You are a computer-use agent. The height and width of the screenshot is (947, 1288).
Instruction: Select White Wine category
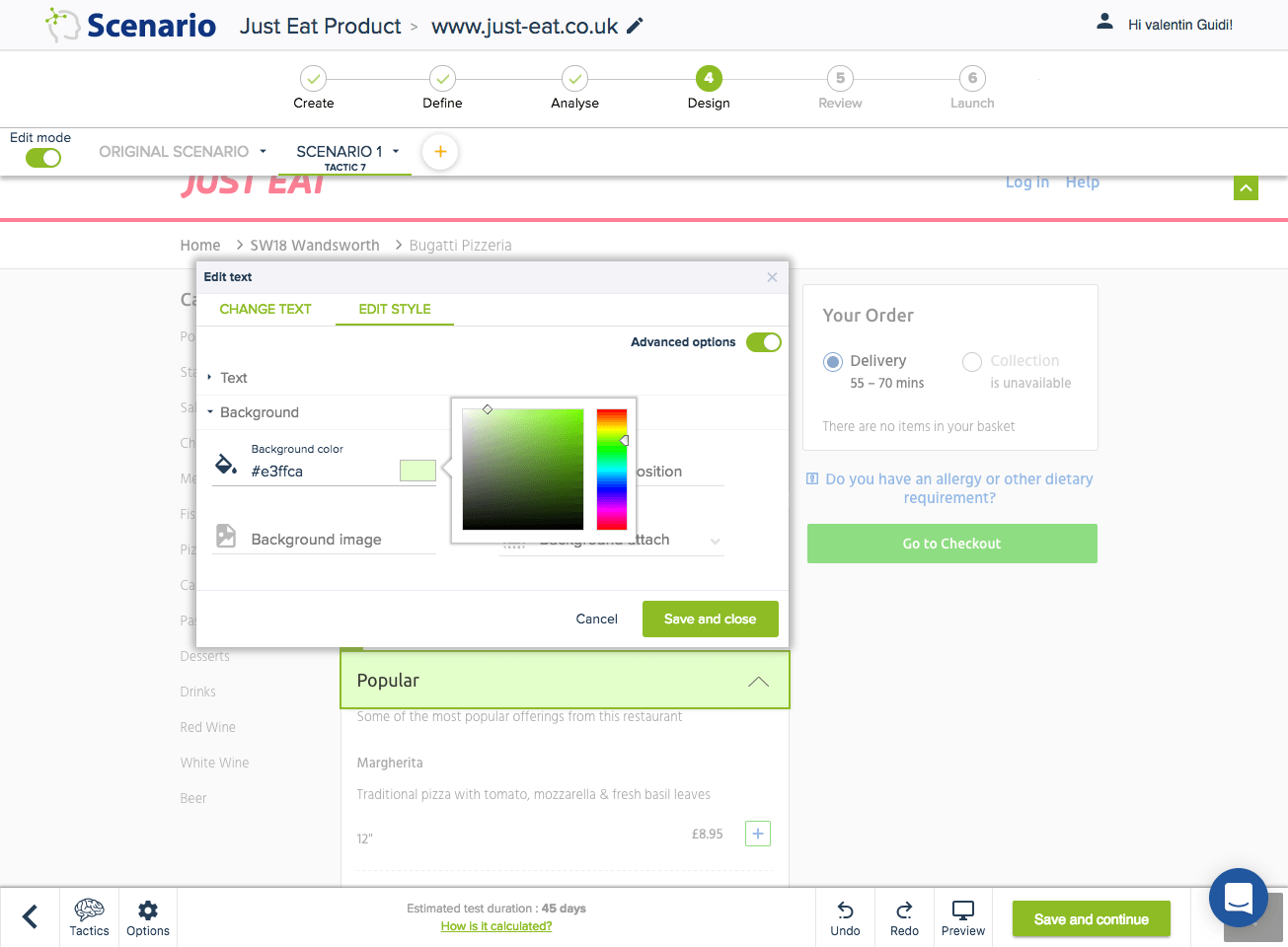pos(214,763)
